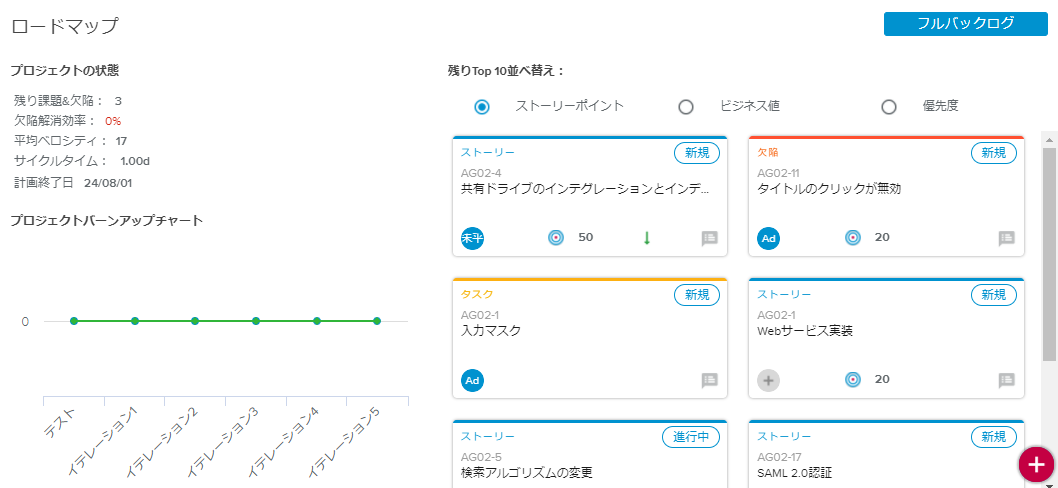Screen dimensions: 1058x488
Task: Open the 新規 status on SAML 2.0認証 card
Action: click(x=993, y=437)
